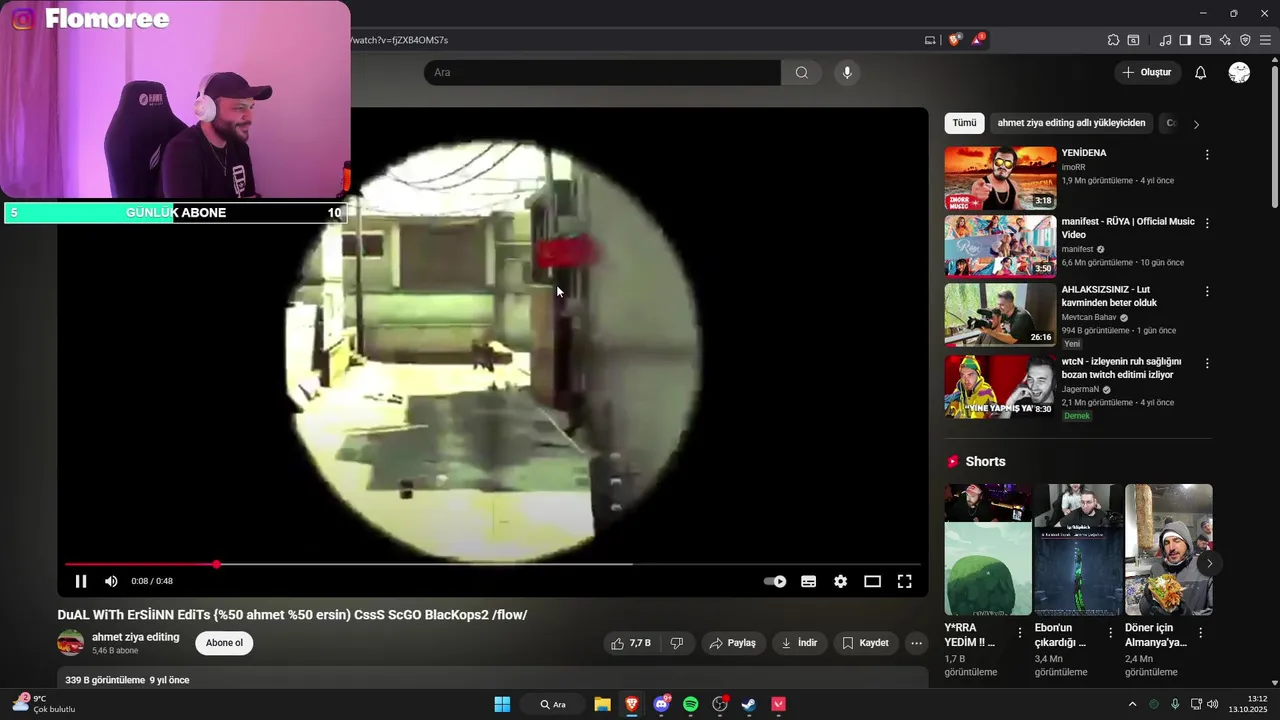
Task: Open the YENİDENA video thumbnail
Action: click(1000, 178)
